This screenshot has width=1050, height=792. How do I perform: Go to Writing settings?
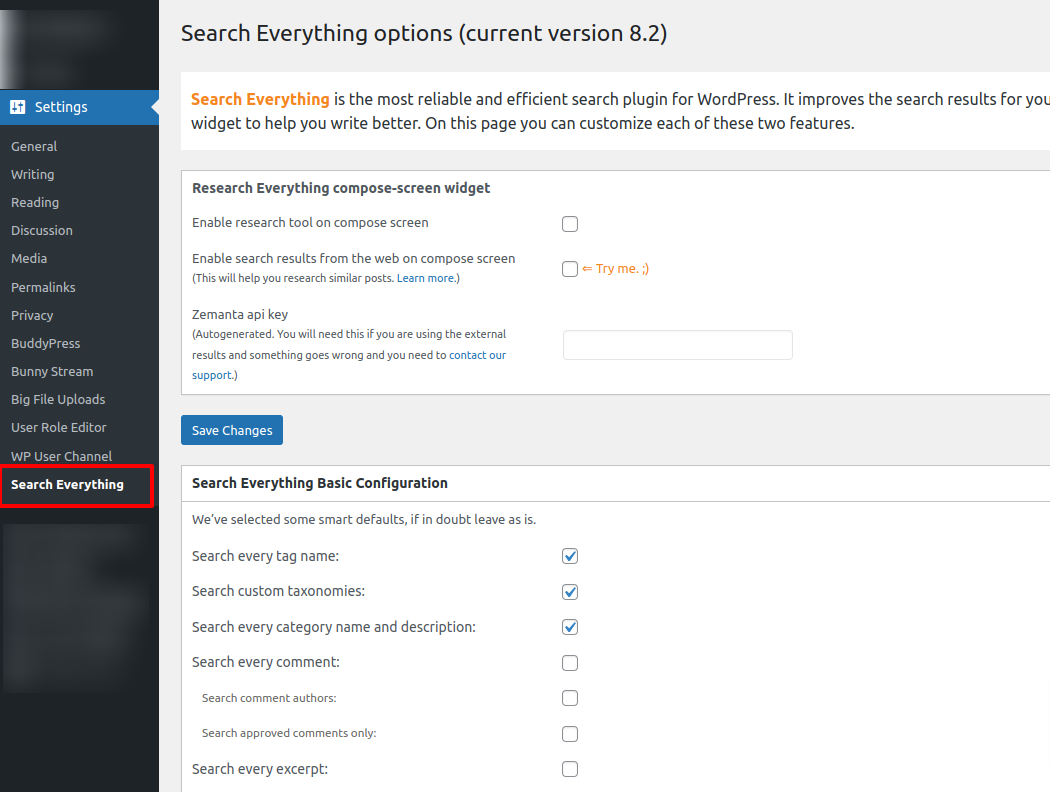point(33,174)
